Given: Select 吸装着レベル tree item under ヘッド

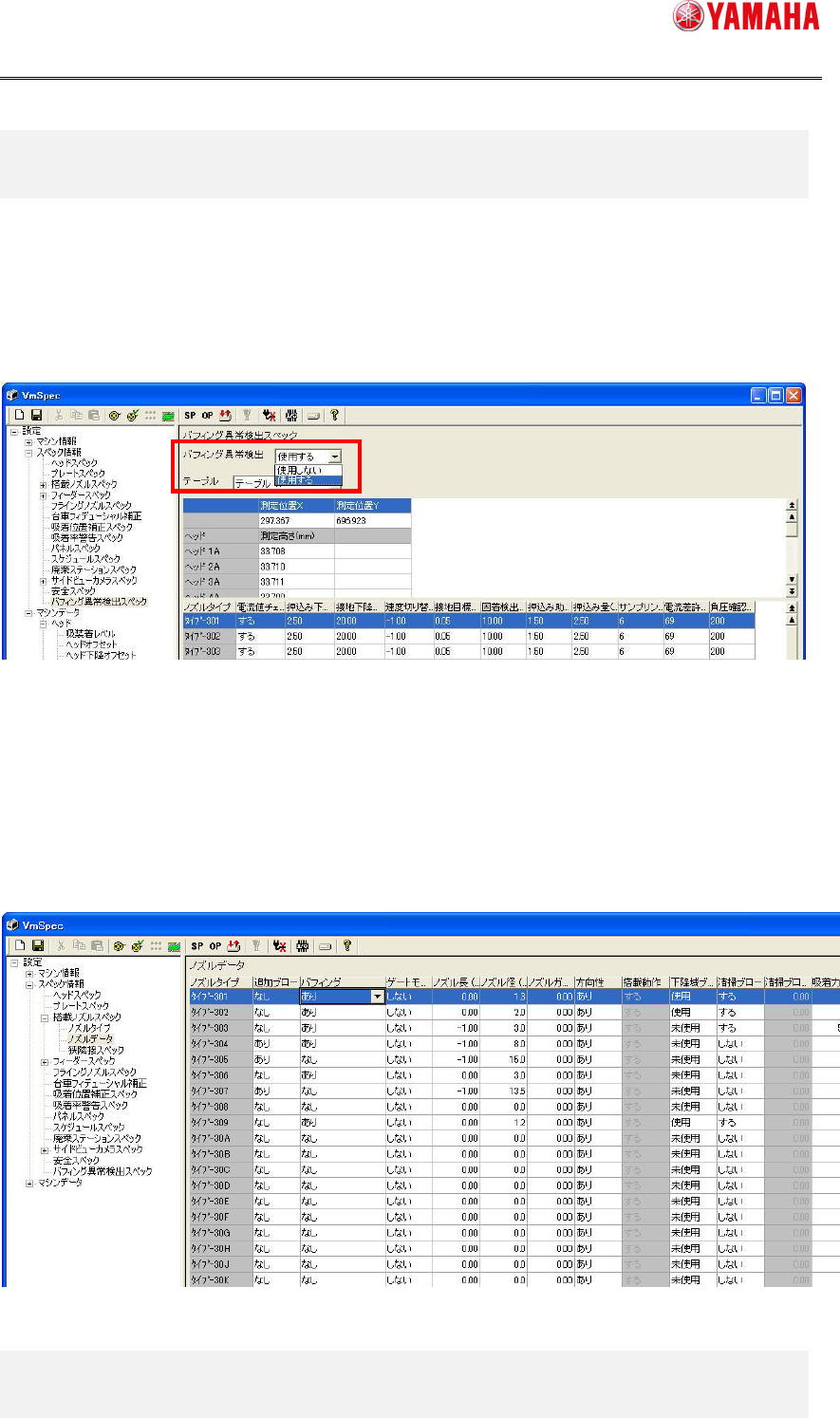Looking at the screenshot, I should 90,634.
